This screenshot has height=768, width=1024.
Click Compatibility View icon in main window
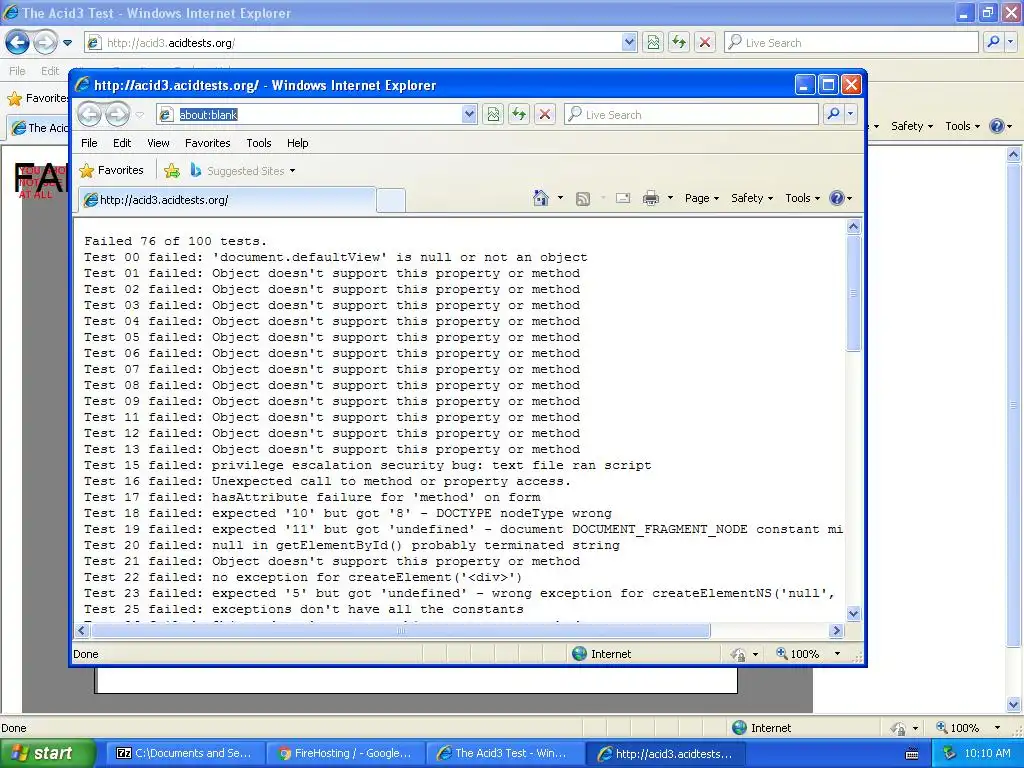(653, 42)
